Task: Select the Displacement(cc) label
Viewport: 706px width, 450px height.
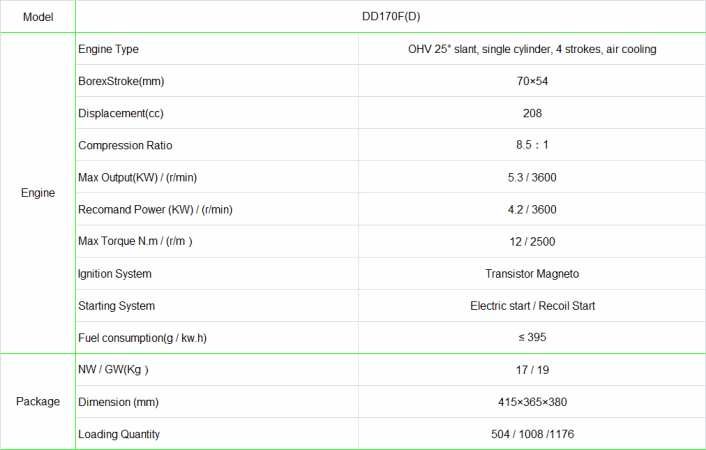Action: pos(122,113)
